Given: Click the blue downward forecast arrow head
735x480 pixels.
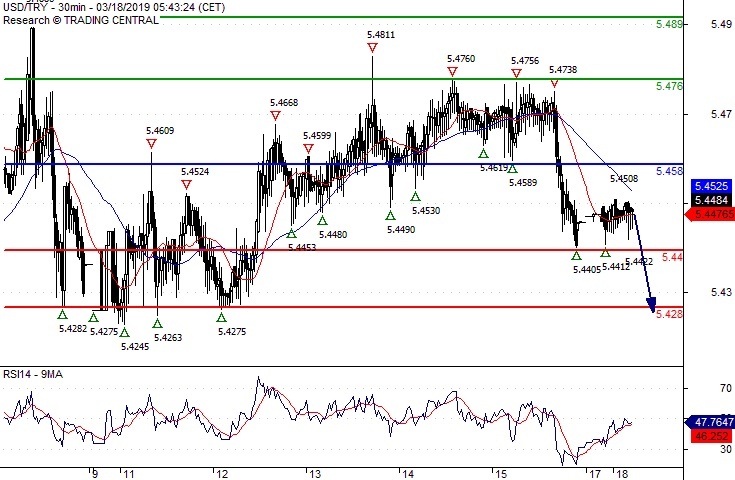Looking at the screenshot, I should [x=652, y=305].
